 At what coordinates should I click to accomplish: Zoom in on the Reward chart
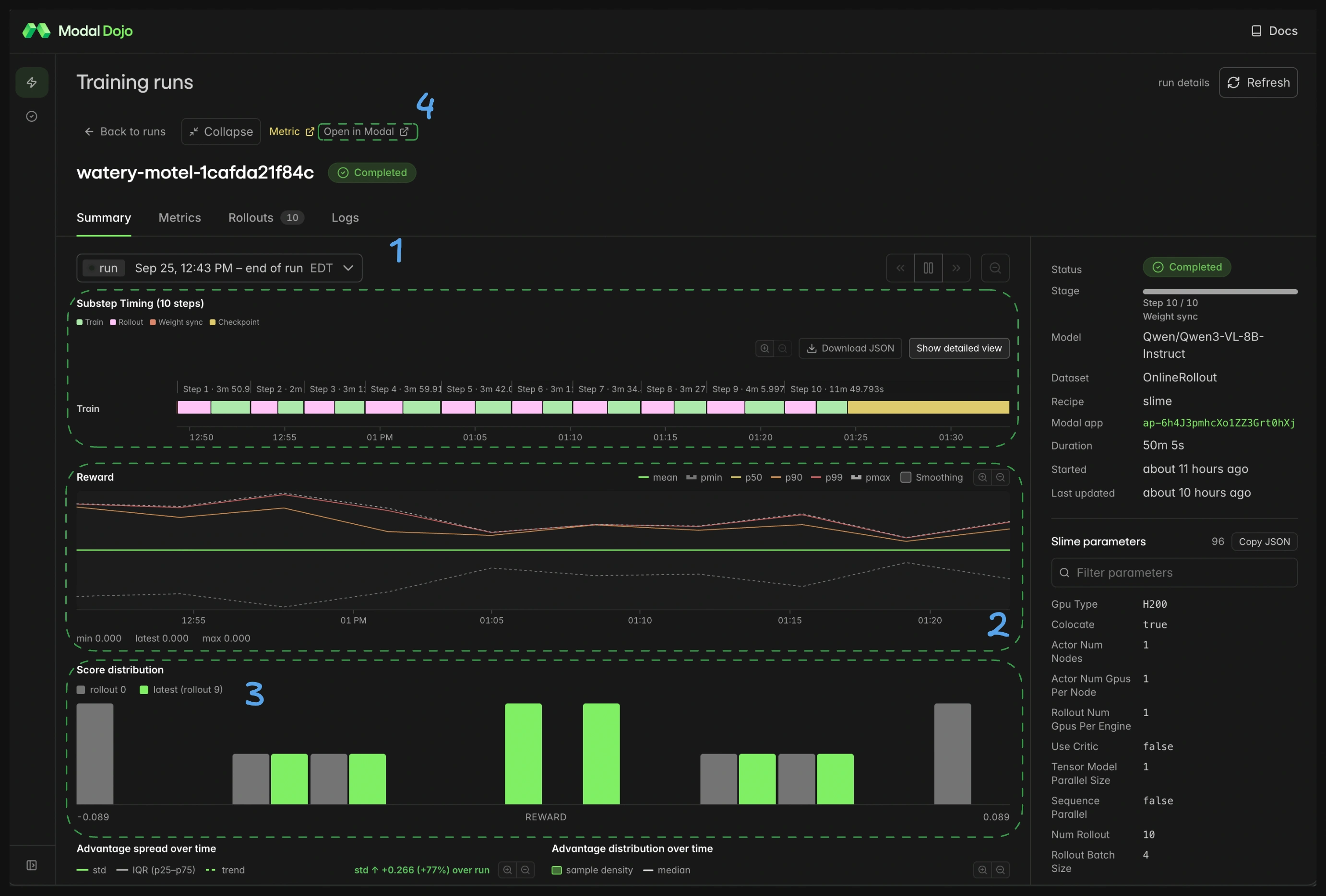(982, 477)
